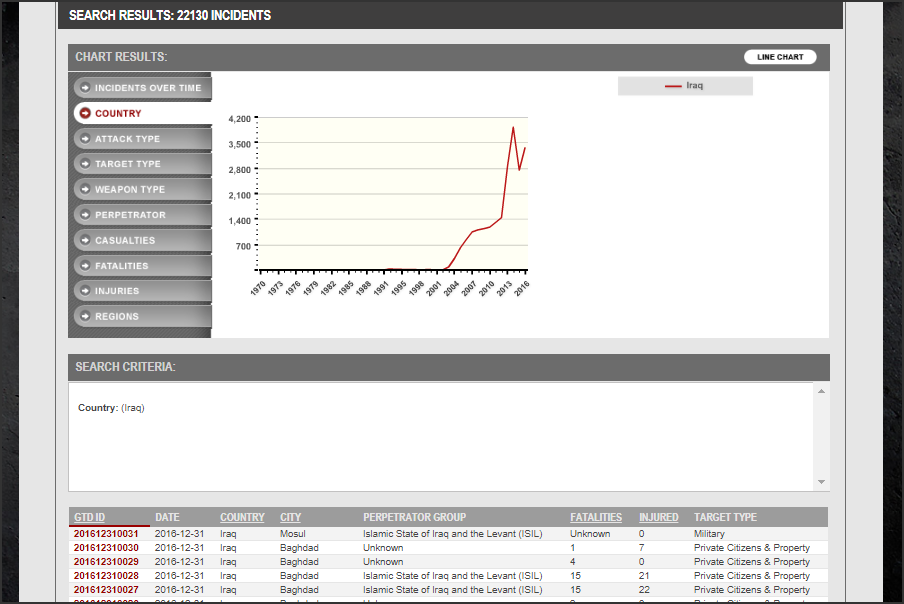Click arrow icon beside Weapon Type
Viewport: 904px width, 604px height.
[84, 190]
